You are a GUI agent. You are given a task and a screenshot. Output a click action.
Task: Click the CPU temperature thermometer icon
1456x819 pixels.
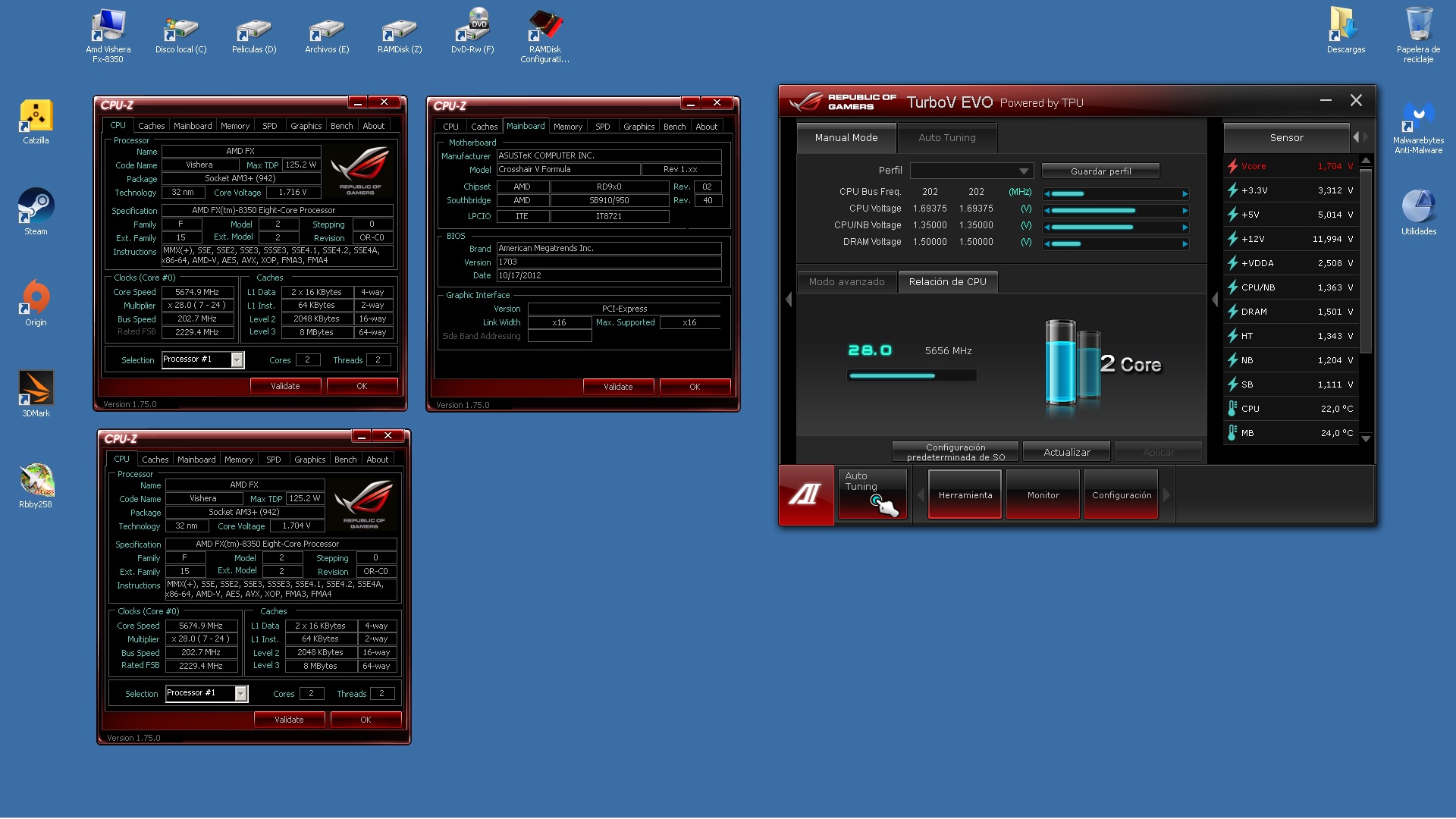coord(1233,409)
